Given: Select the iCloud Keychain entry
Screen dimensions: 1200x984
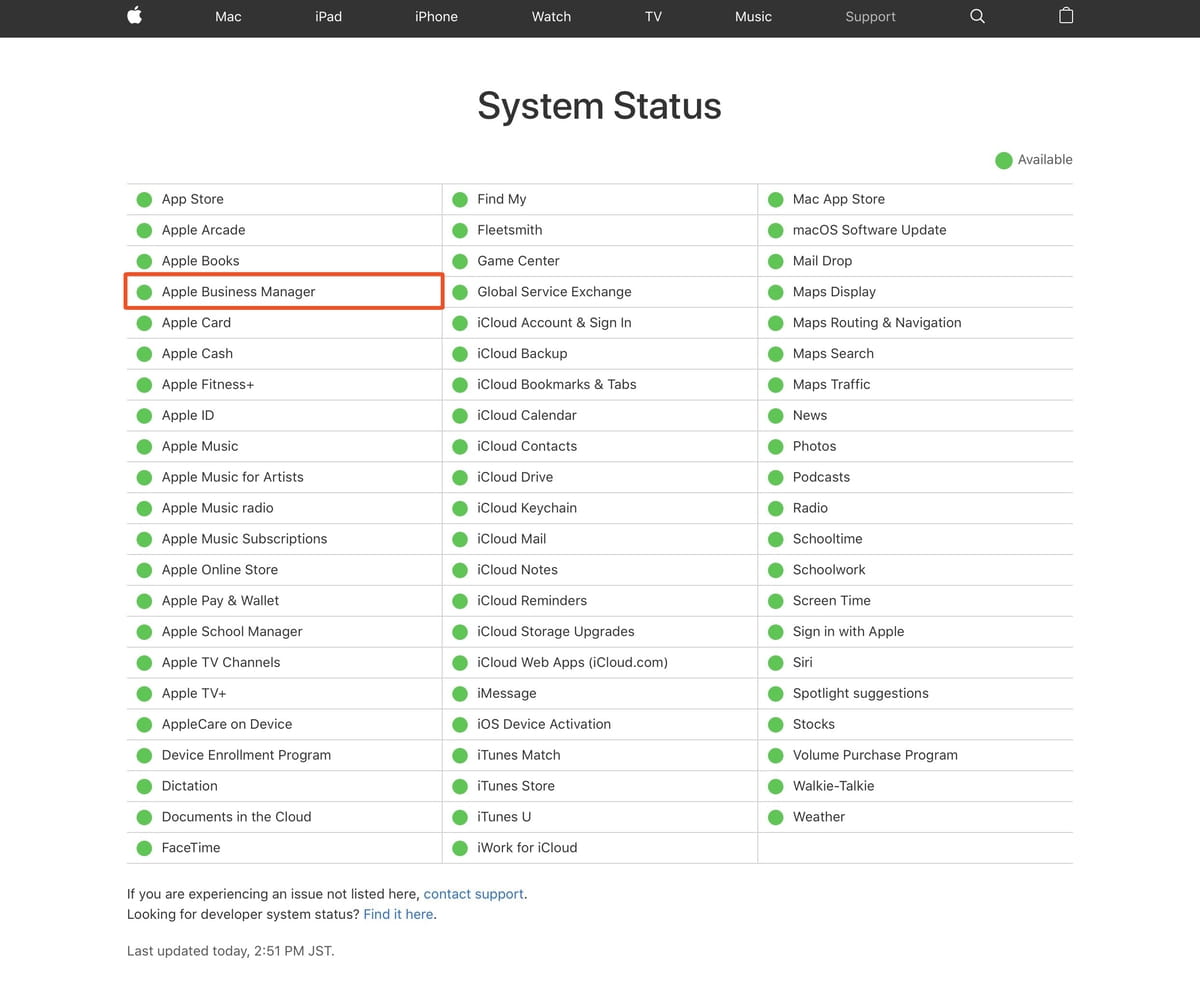Looking at the screenshot, I should click(527, 508).
